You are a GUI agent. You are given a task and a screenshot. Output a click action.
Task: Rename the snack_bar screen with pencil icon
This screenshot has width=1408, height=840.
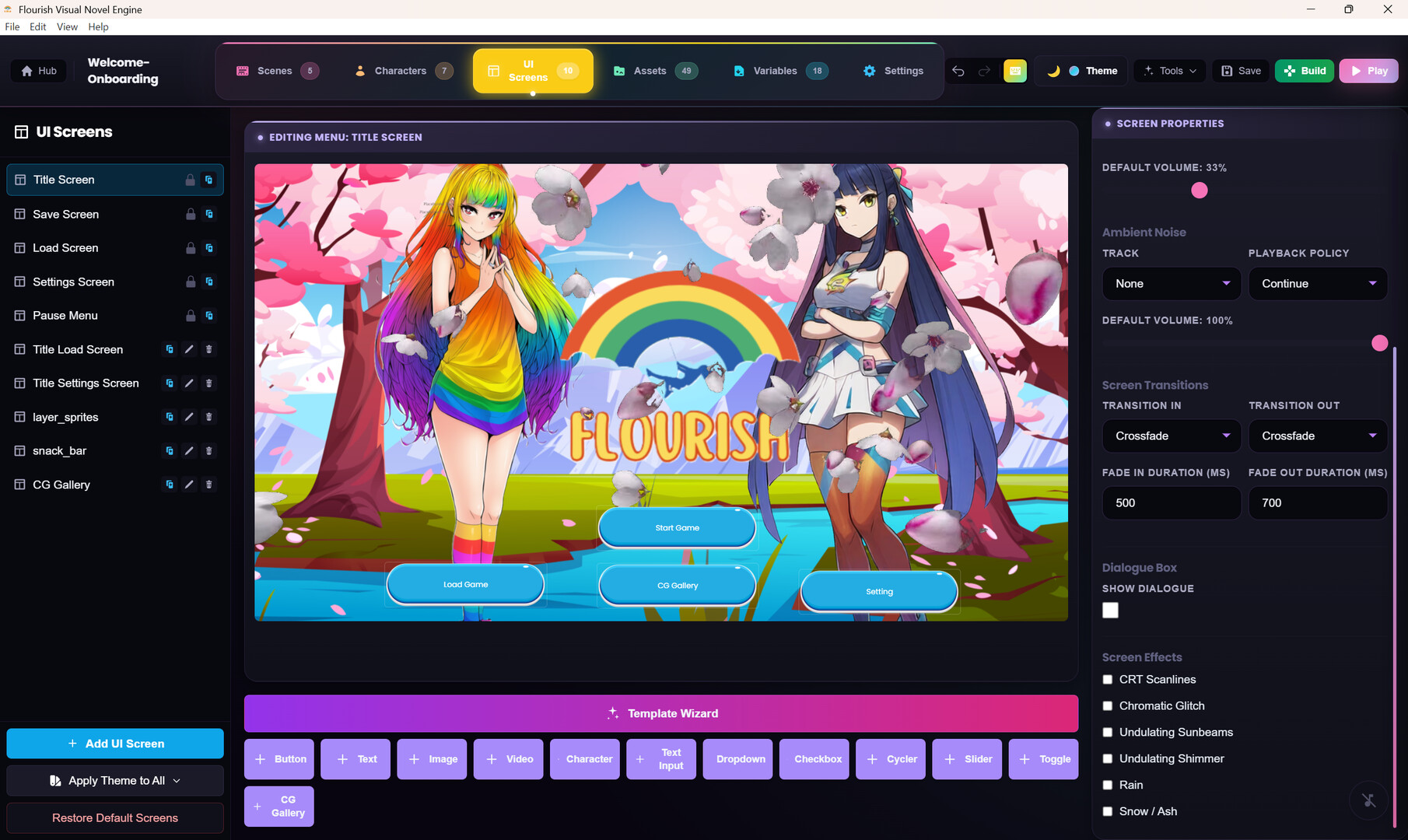[x=189, y=451]
